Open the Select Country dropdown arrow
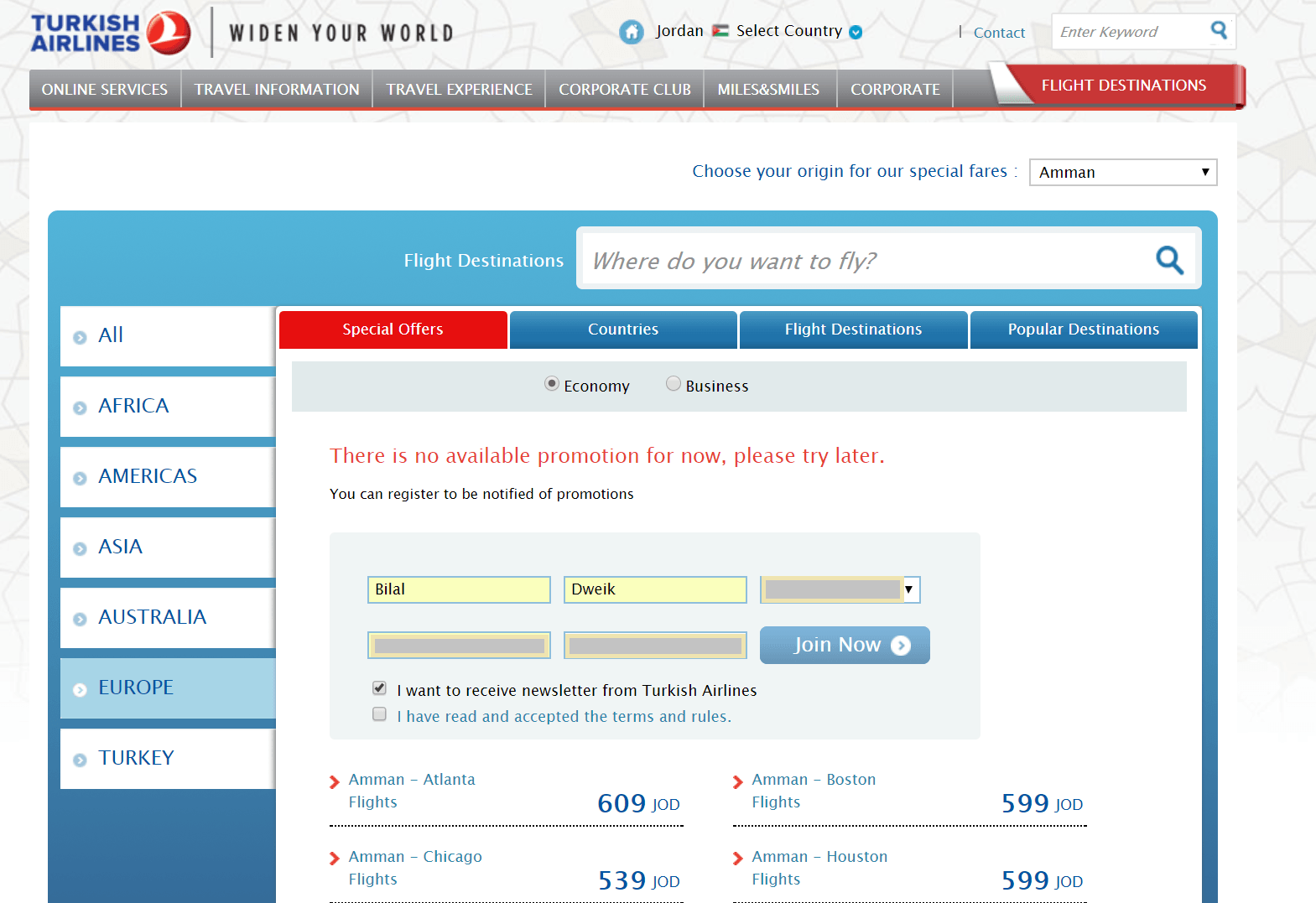This screenshot has height=903, width=1316. [x=856, y=32]
